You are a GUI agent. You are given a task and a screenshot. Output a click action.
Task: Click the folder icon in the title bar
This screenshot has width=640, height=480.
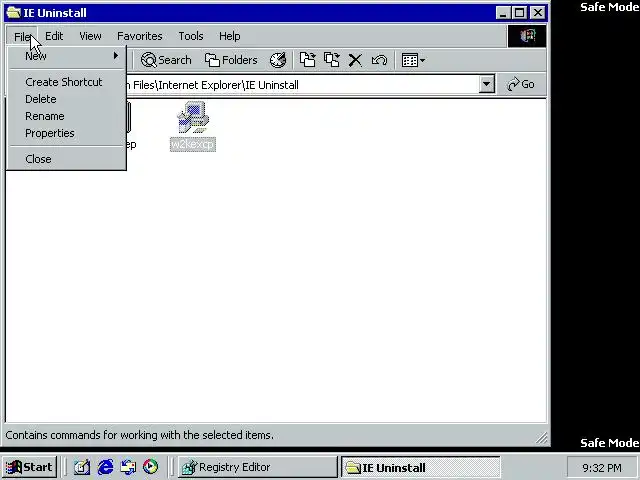[13, 13]
